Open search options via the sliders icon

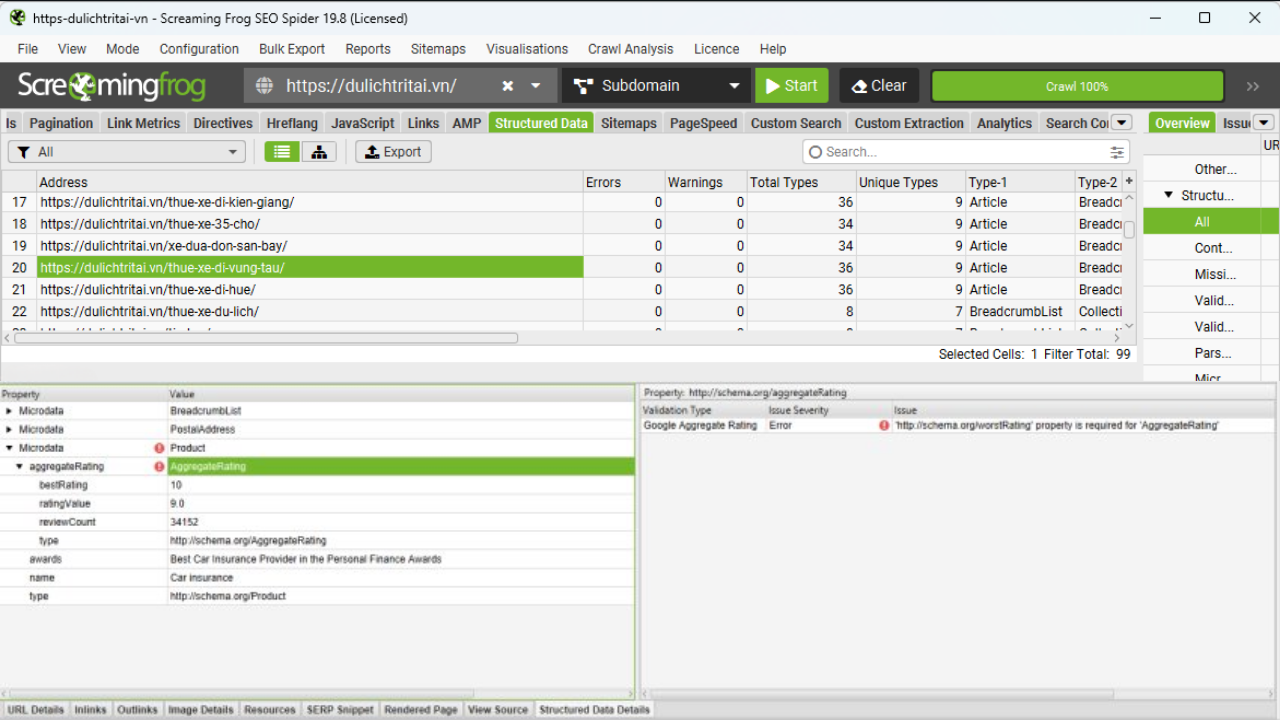coord(1118,151)
